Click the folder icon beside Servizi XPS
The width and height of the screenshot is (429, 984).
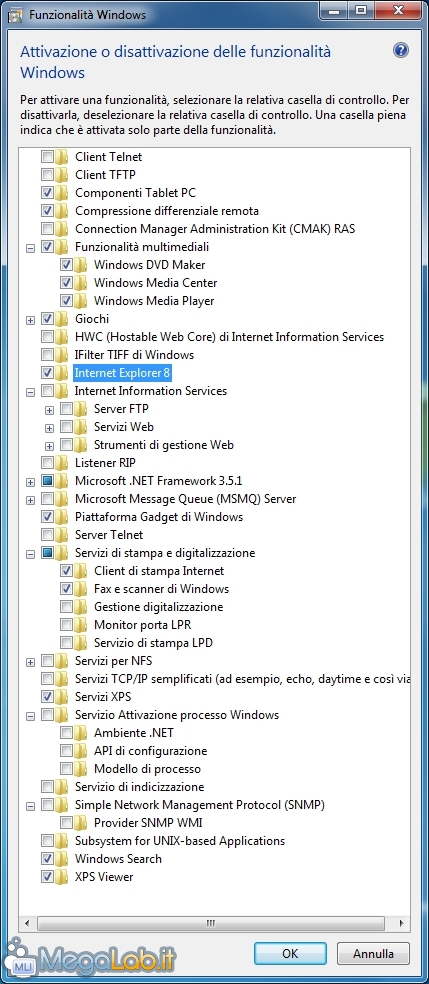pyautogui.click(x=61, y=697)
